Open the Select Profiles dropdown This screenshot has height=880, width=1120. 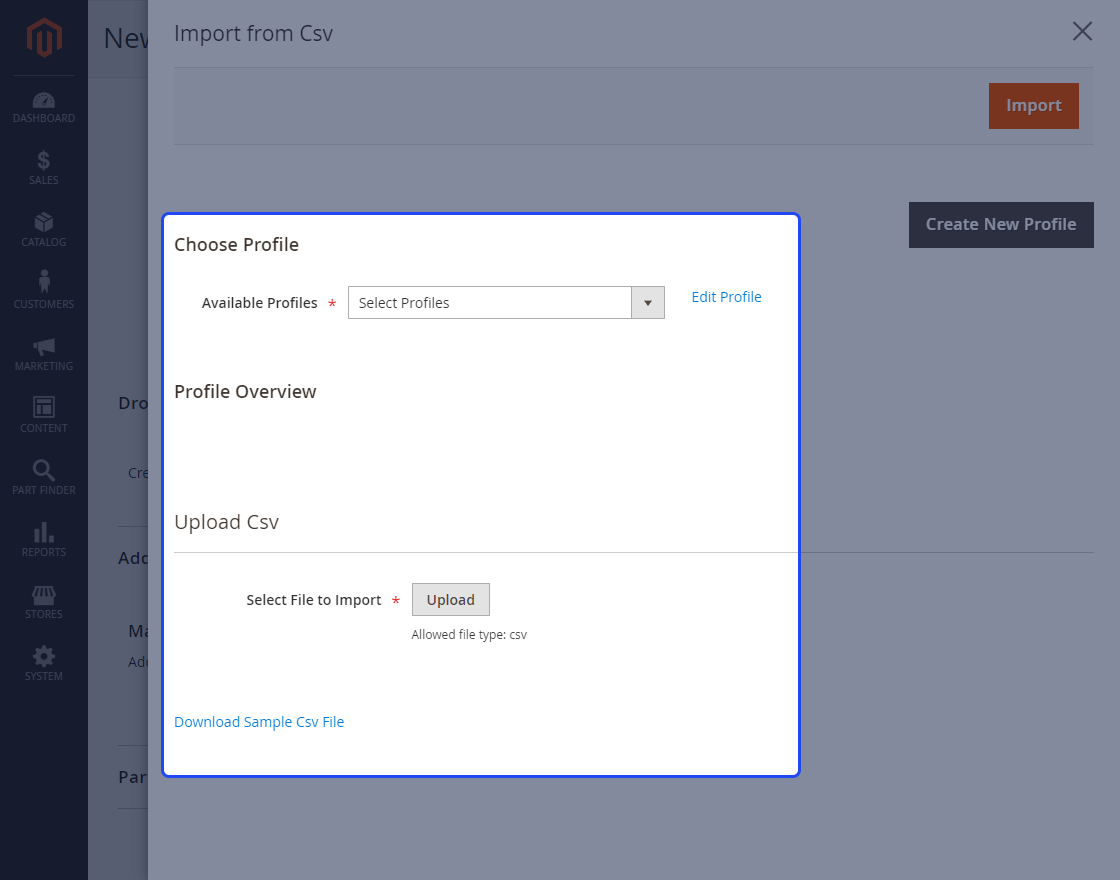click(x=506, y=303)
